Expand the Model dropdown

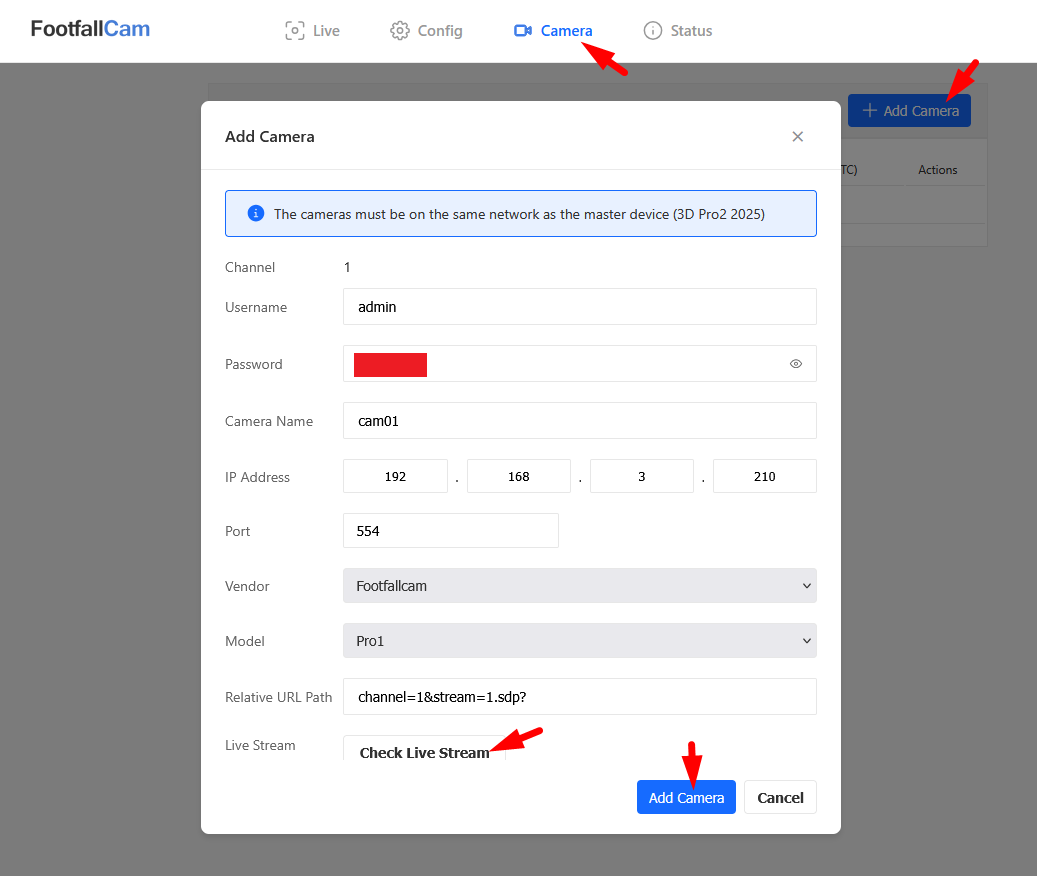(579, 641)
